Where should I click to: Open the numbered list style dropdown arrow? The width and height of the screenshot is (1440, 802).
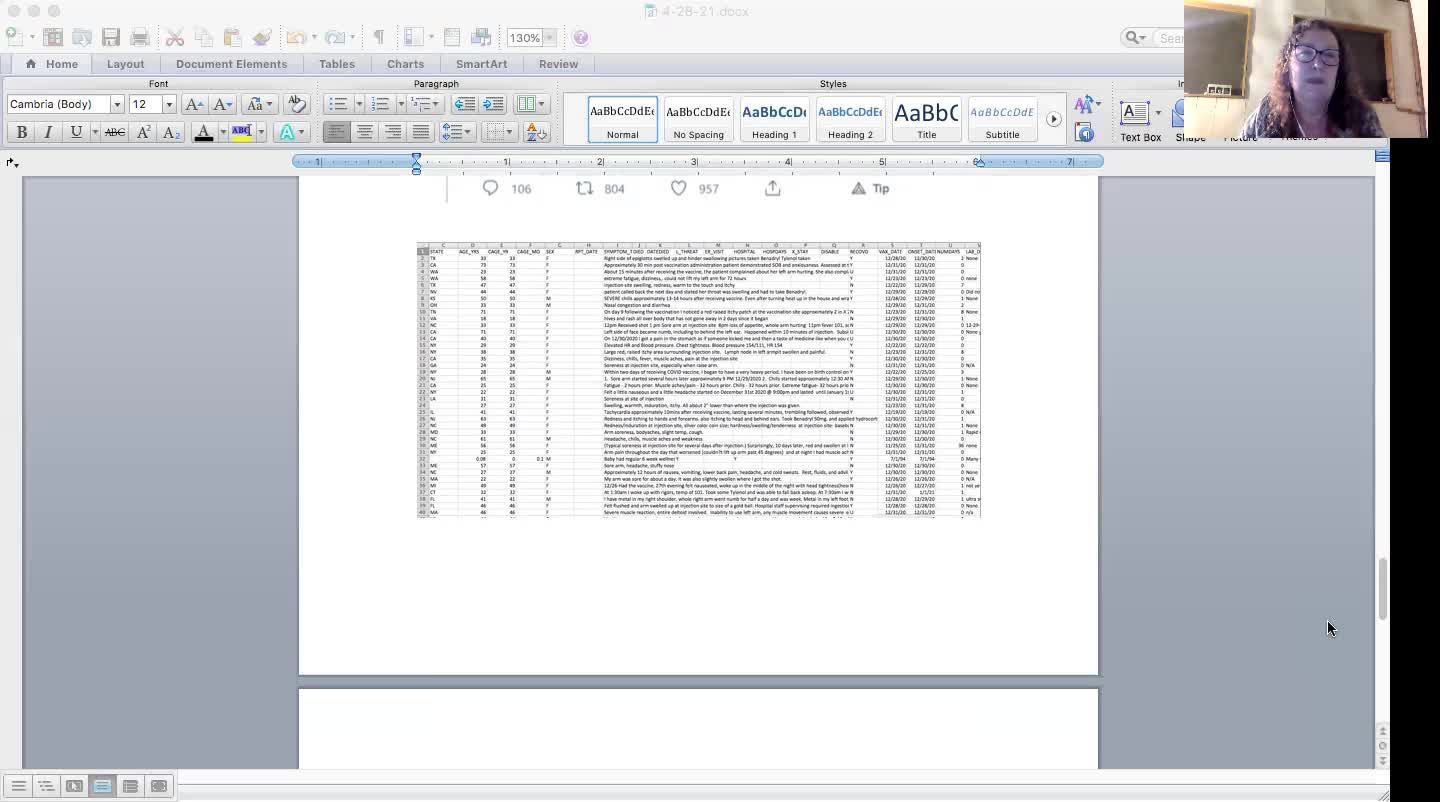[x=401, y=104]
